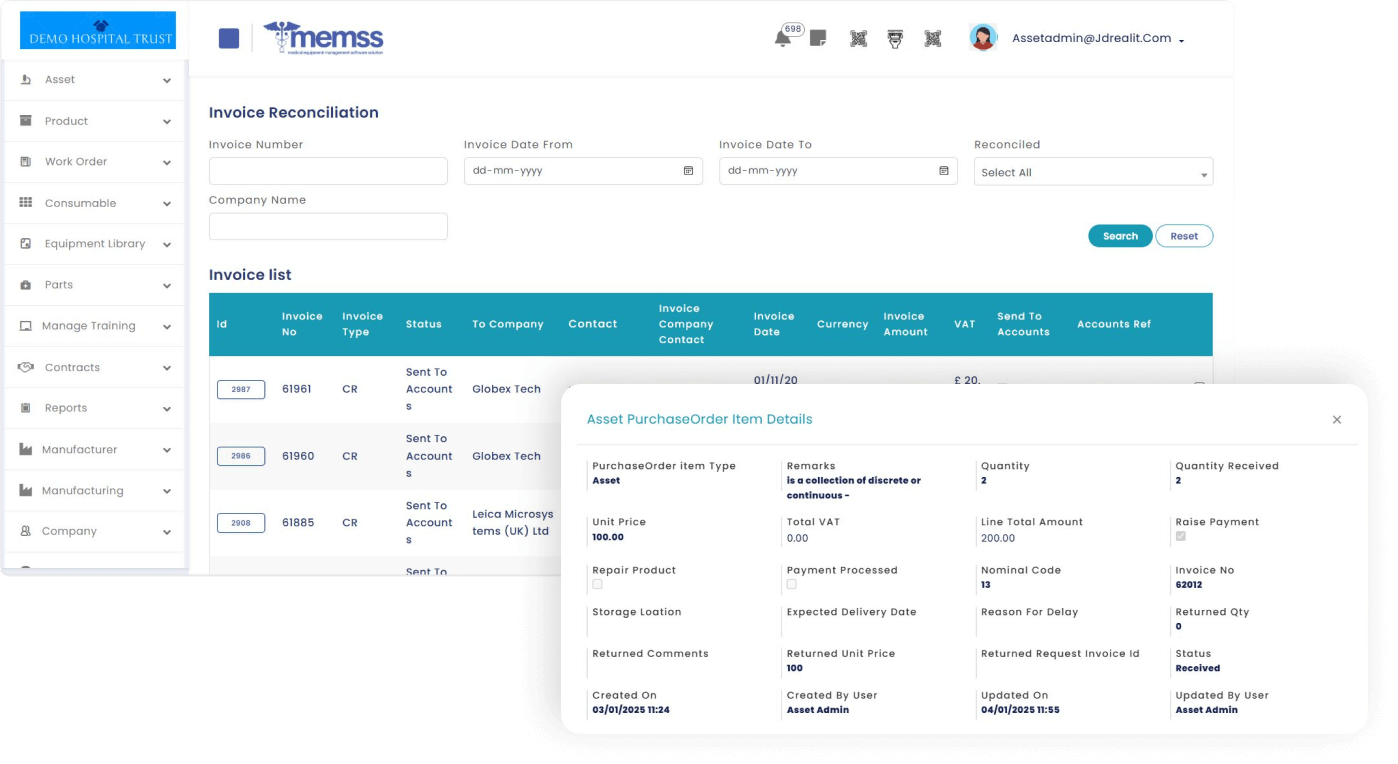Click the Manufacturer factory icon
This screenshot has width=1398, height=764.
(x=26, y=450)
